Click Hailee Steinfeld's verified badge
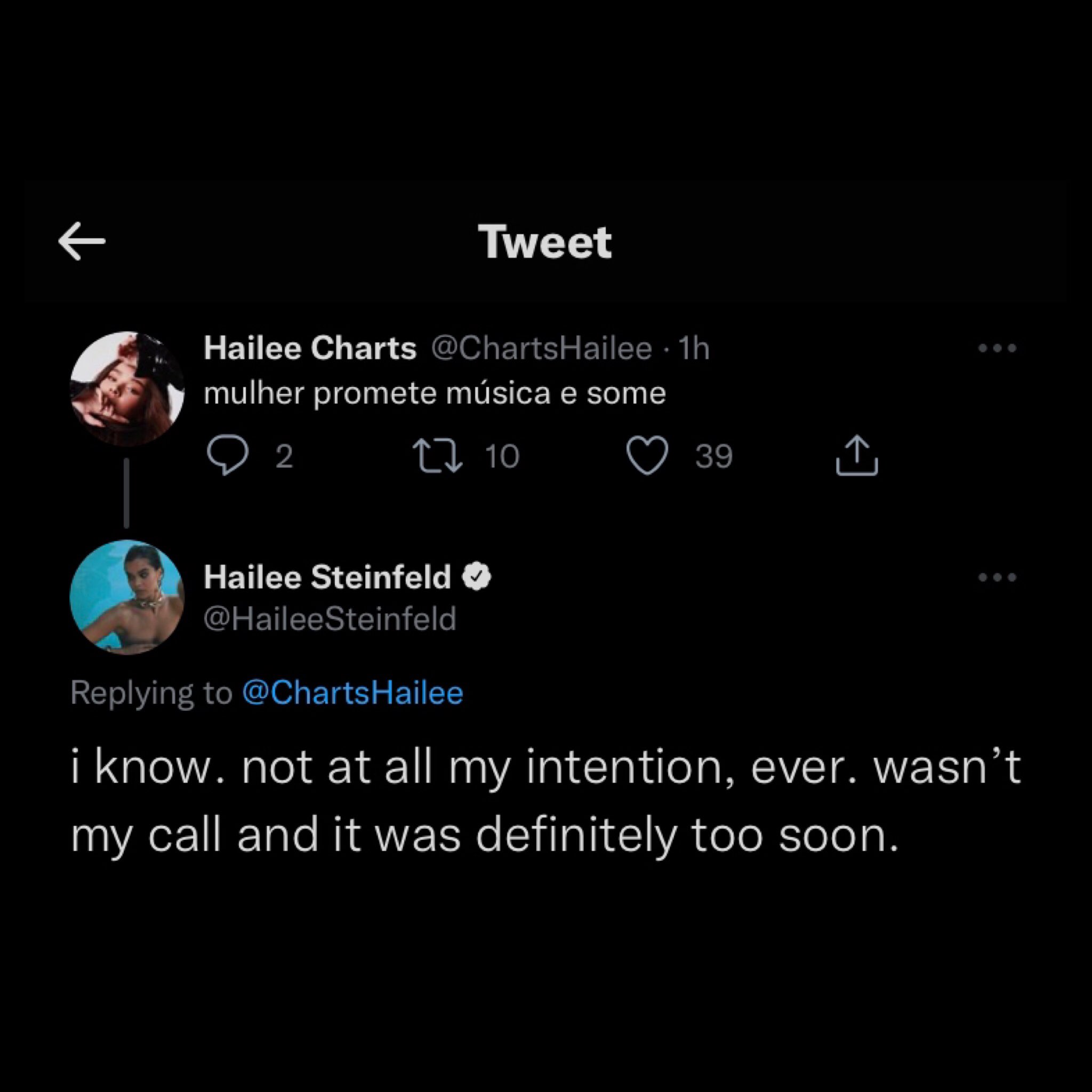Viewport: 1092px width, 1092px height. [x=477, y=577]
